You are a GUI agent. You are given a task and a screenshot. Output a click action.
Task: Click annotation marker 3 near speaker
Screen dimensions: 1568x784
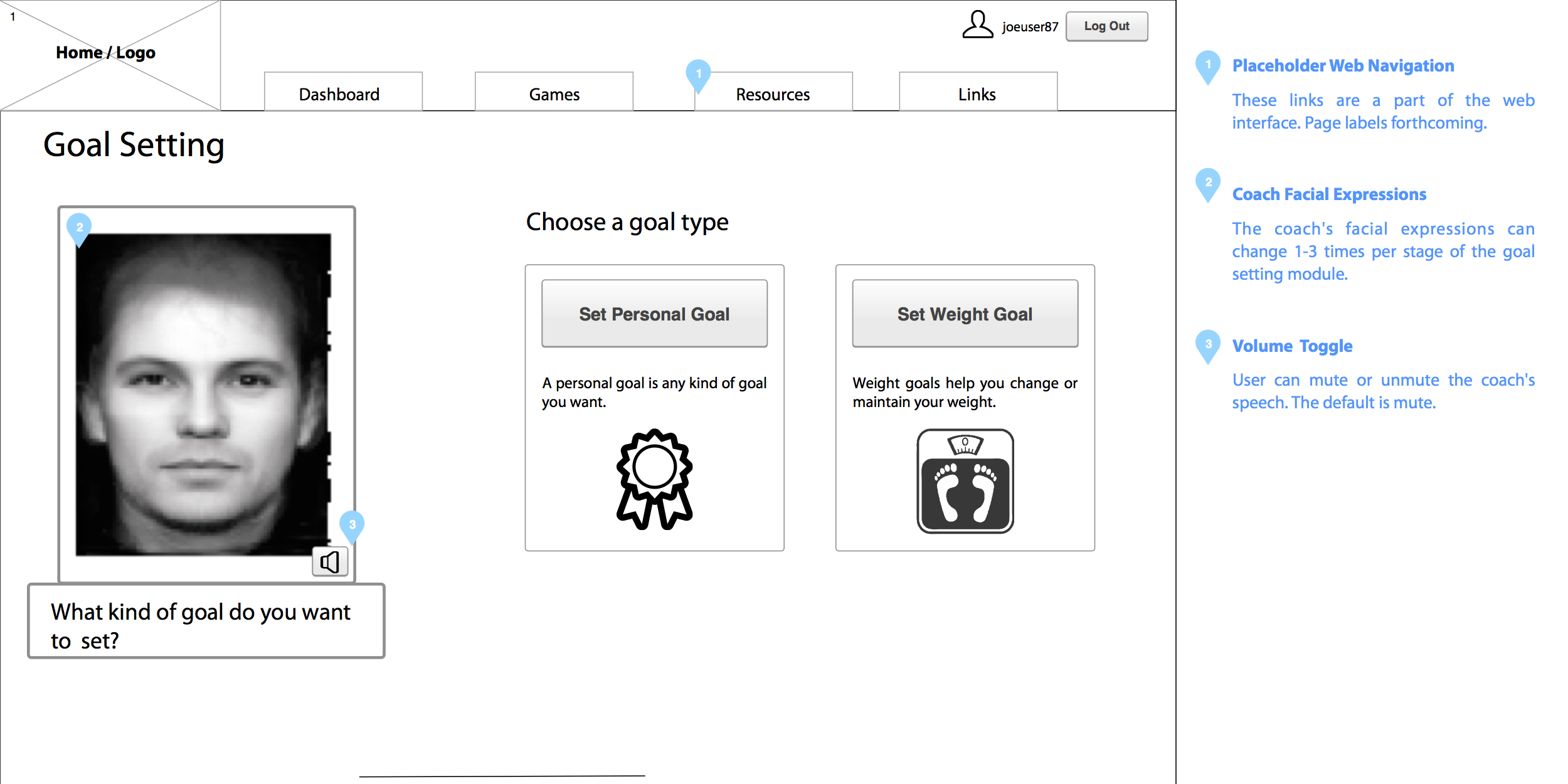pos(352,524)
